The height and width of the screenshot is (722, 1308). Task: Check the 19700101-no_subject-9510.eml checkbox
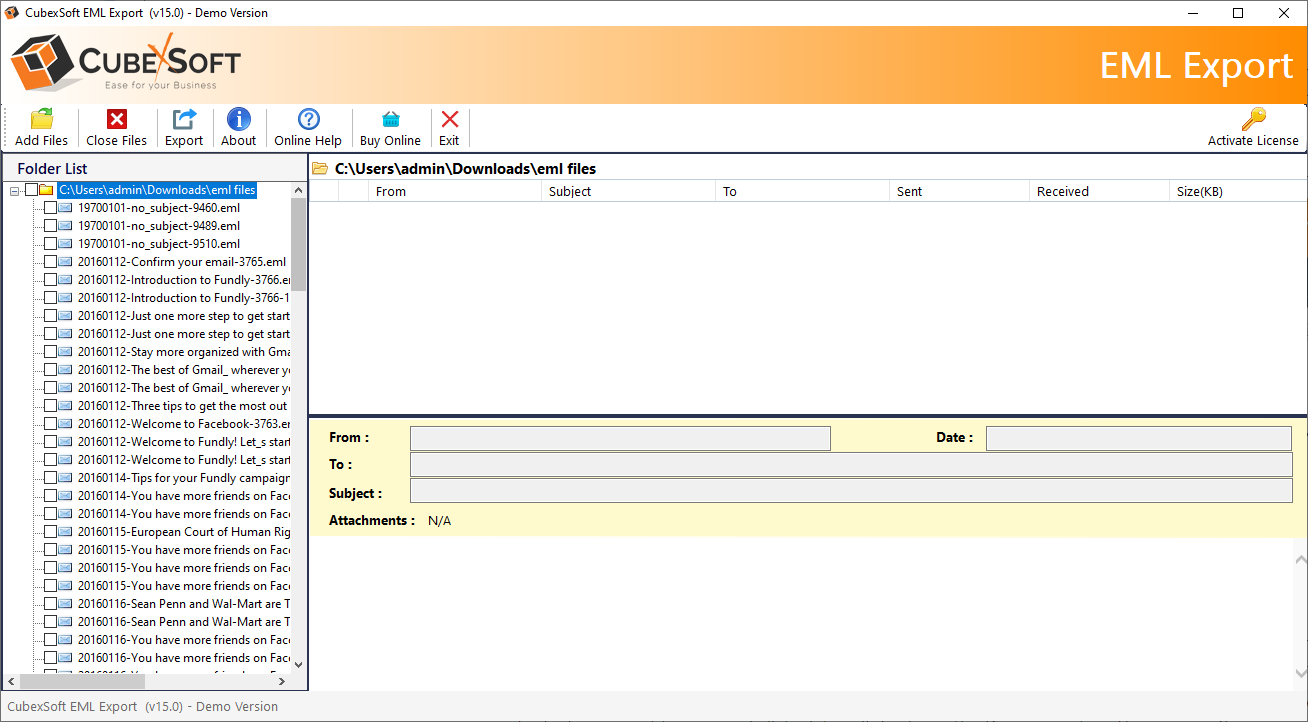50,244
